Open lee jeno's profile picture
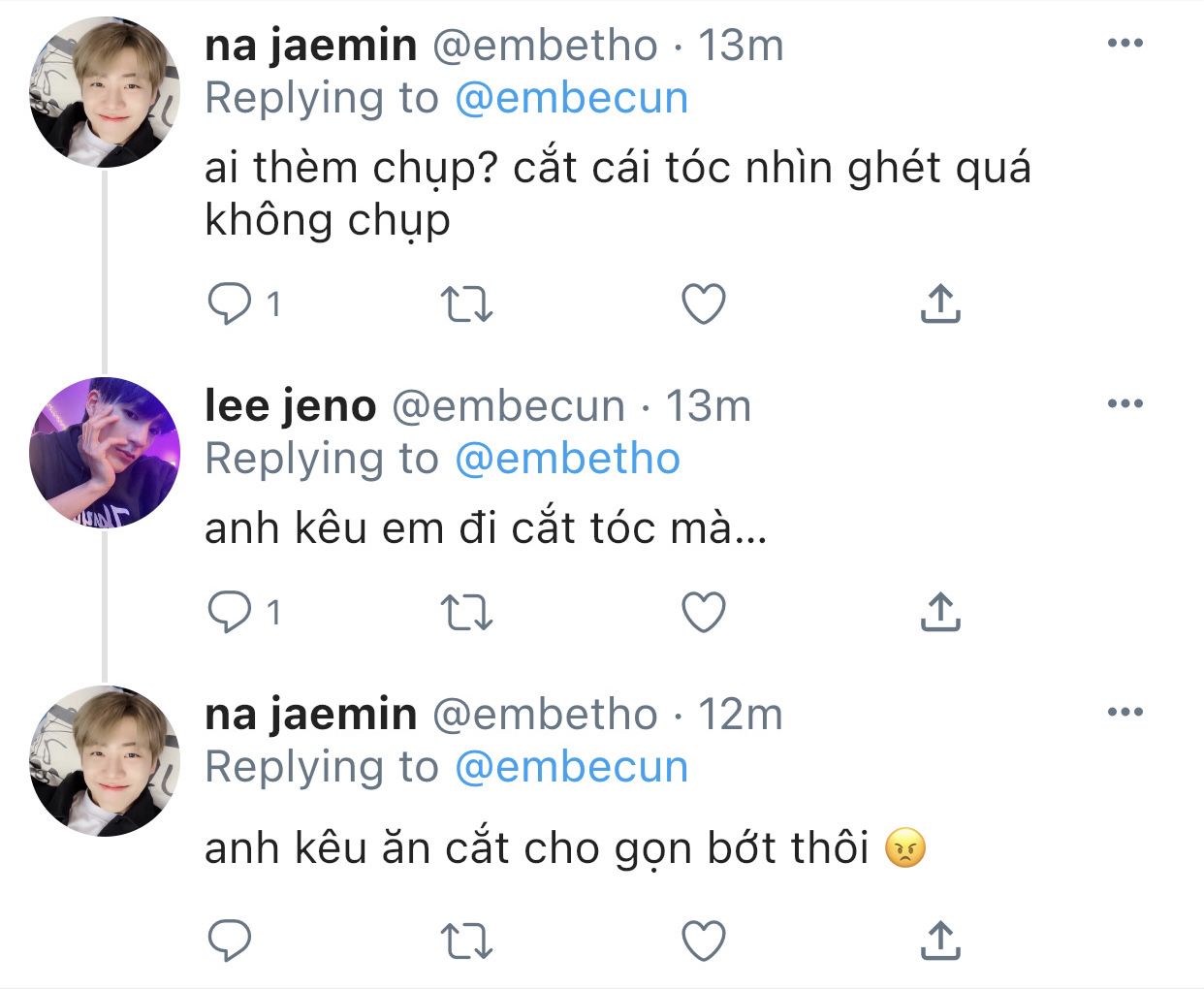 105,452
